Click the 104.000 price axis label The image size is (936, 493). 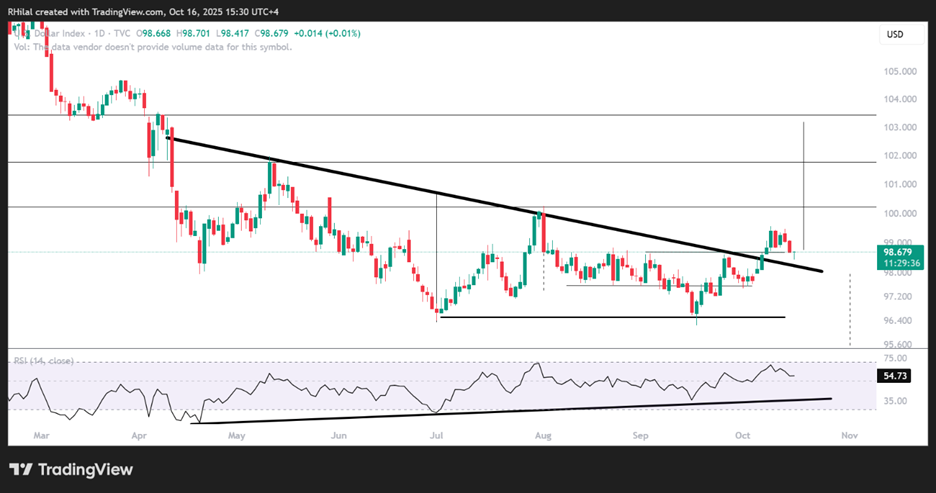[x=900, y=100]
